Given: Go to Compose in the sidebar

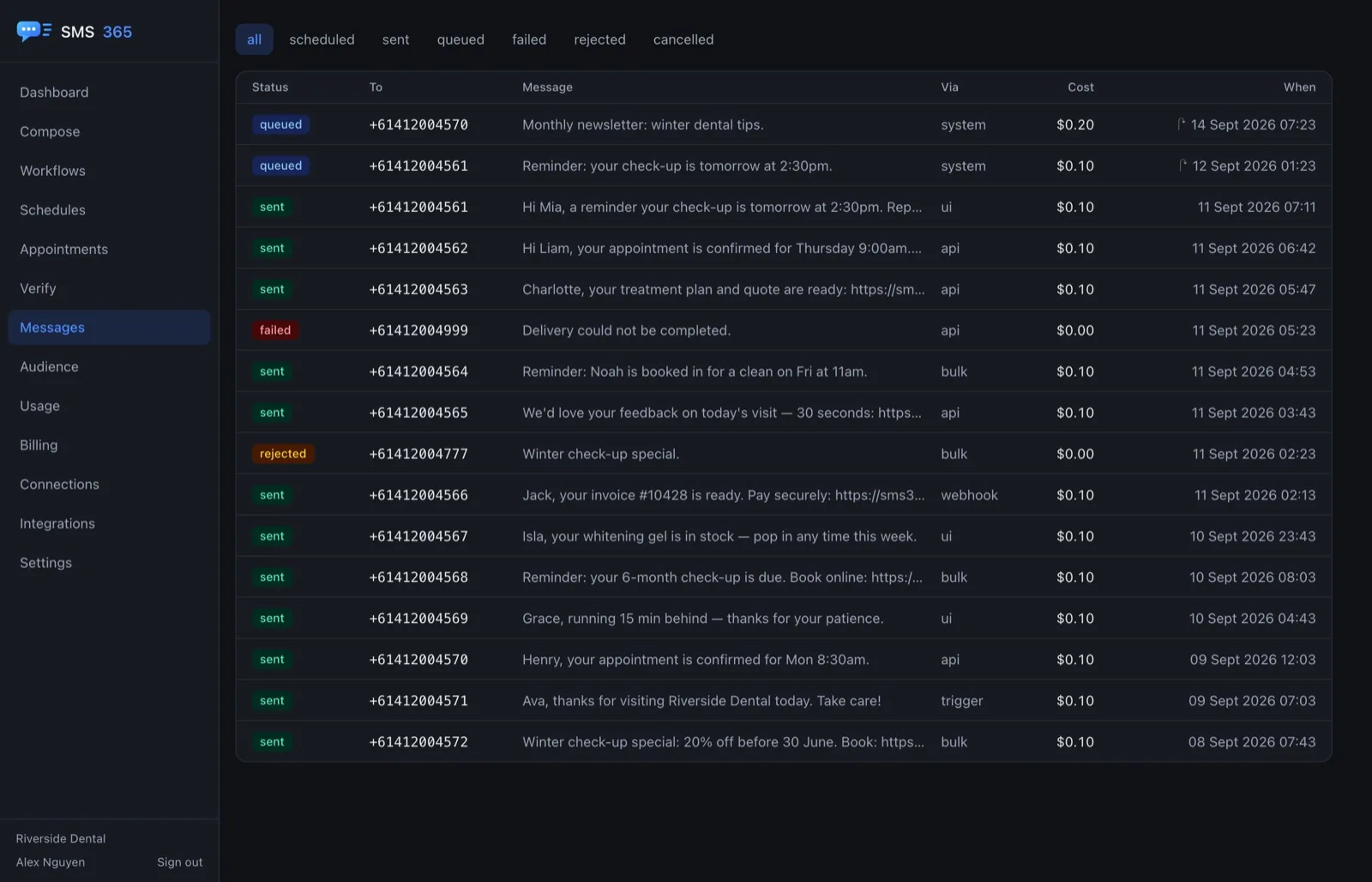Looking at the screenshot, I should [109, 131].
